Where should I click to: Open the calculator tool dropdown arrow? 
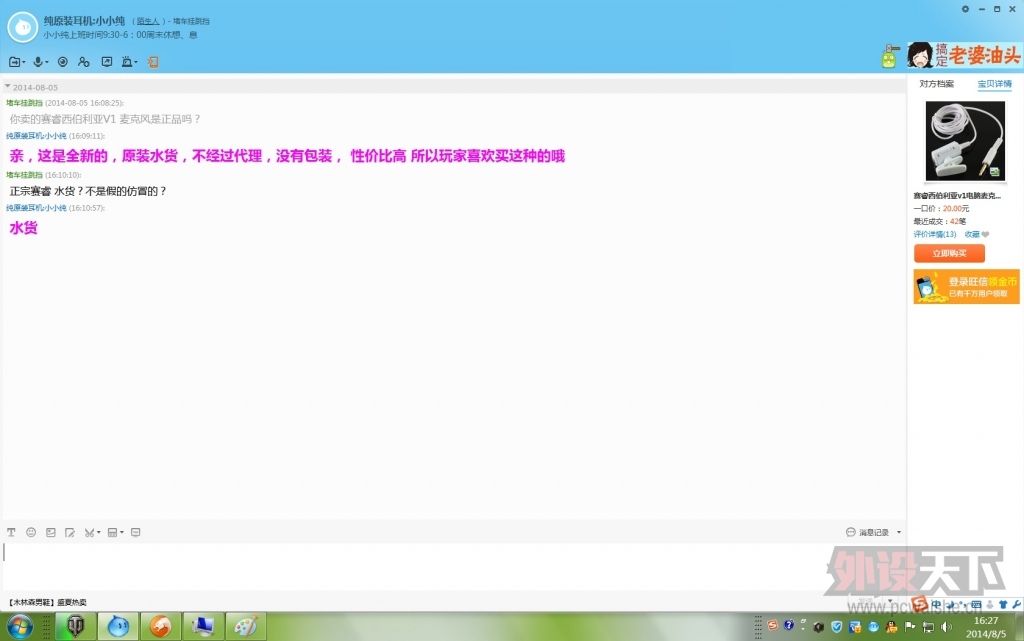[x=122, y=532]
